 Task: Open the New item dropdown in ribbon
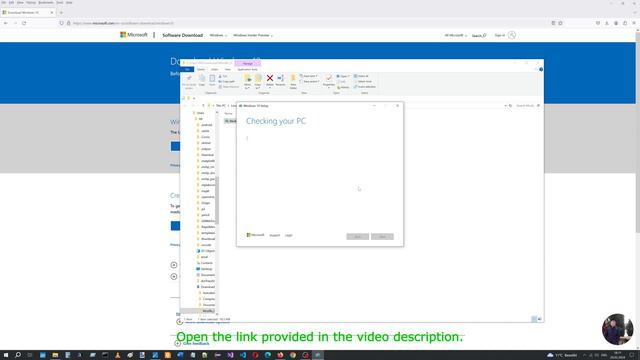pyautogui.click(x=309, y=76)
